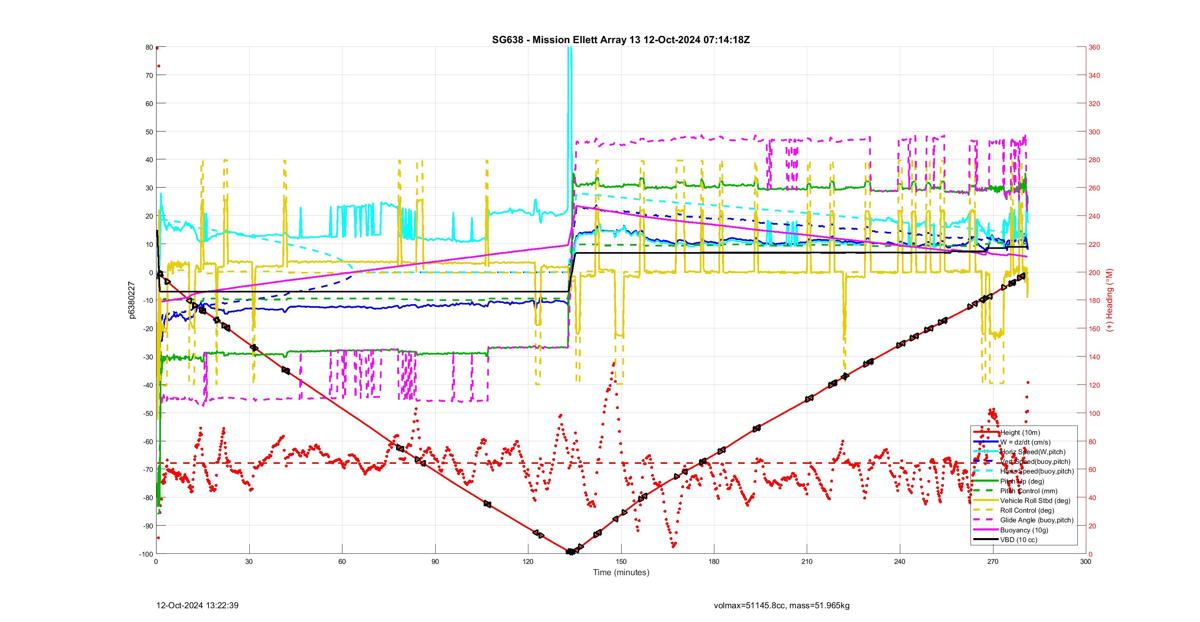The height and width of the screenshot is (622, 1200).
Task: Select the 'Glide Angle (buoy,pitch)' legend entry
Action: 1037,520
